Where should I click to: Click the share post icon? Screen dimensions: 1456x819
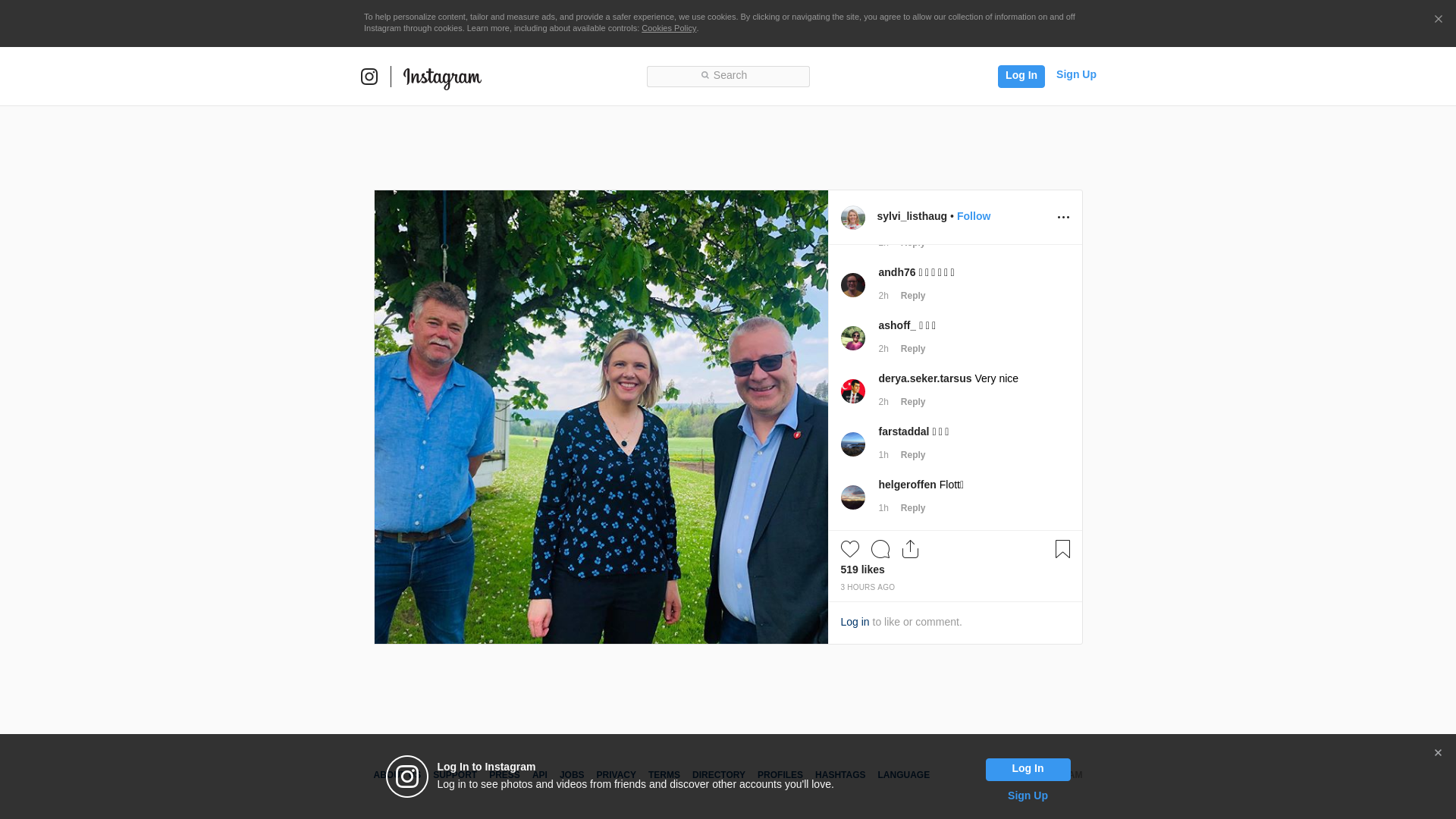(911, 549)
